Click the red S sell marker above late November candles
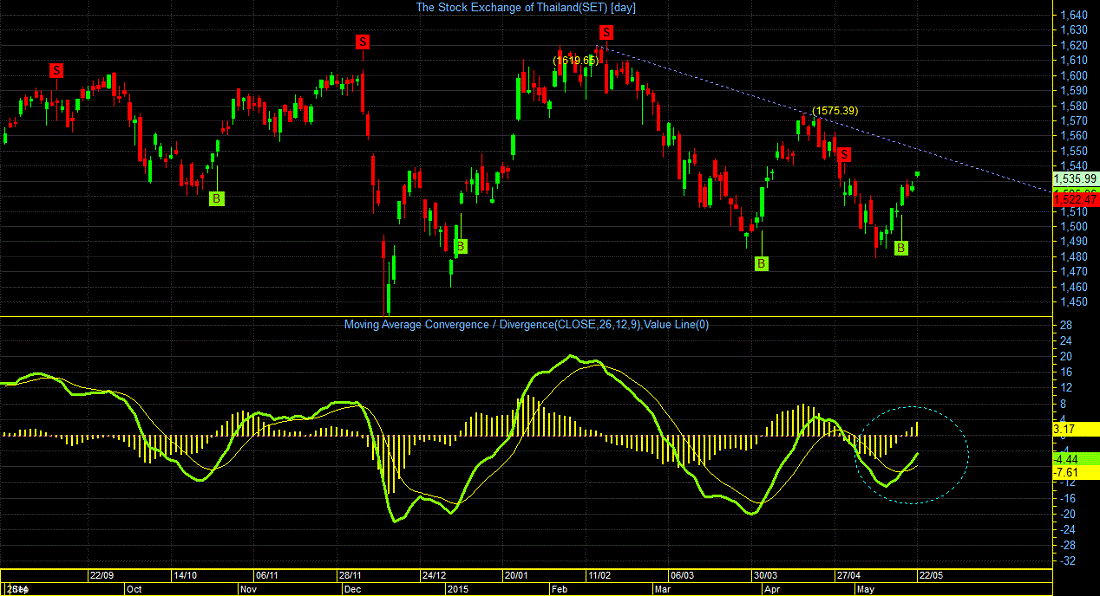 tap(362, 42)
